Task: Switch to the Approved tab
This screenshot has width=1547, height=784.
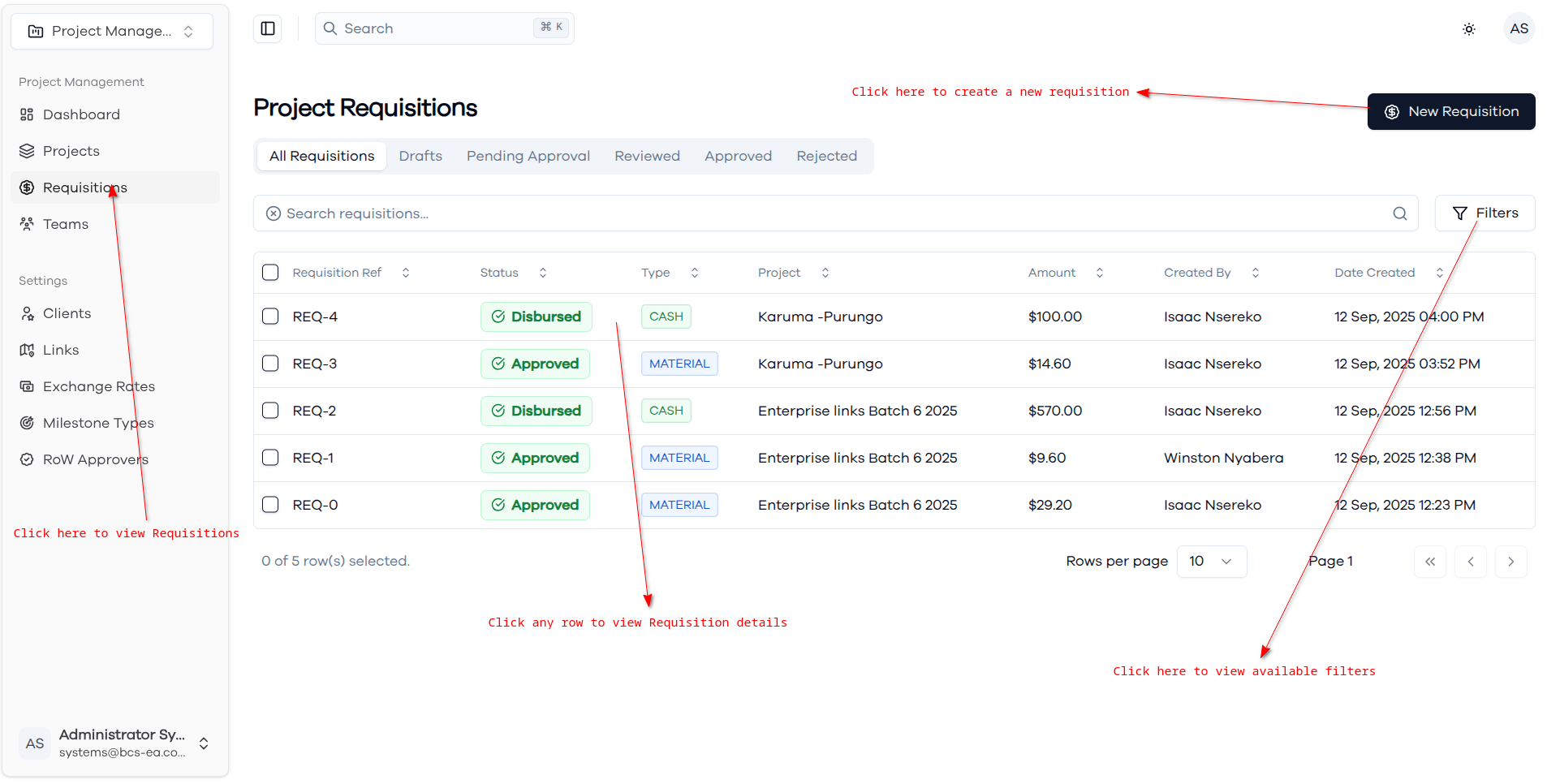Action: 738,156
